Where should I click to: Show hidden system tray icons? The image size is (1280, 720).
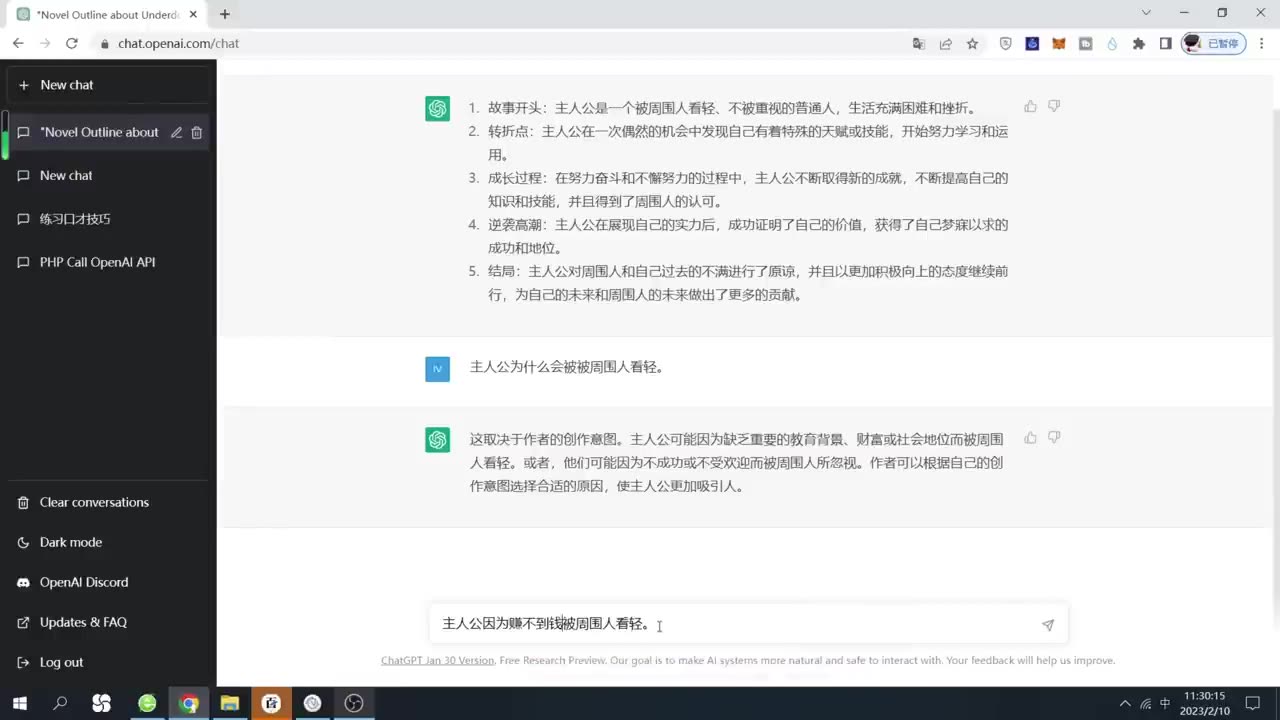[1125, 703]
